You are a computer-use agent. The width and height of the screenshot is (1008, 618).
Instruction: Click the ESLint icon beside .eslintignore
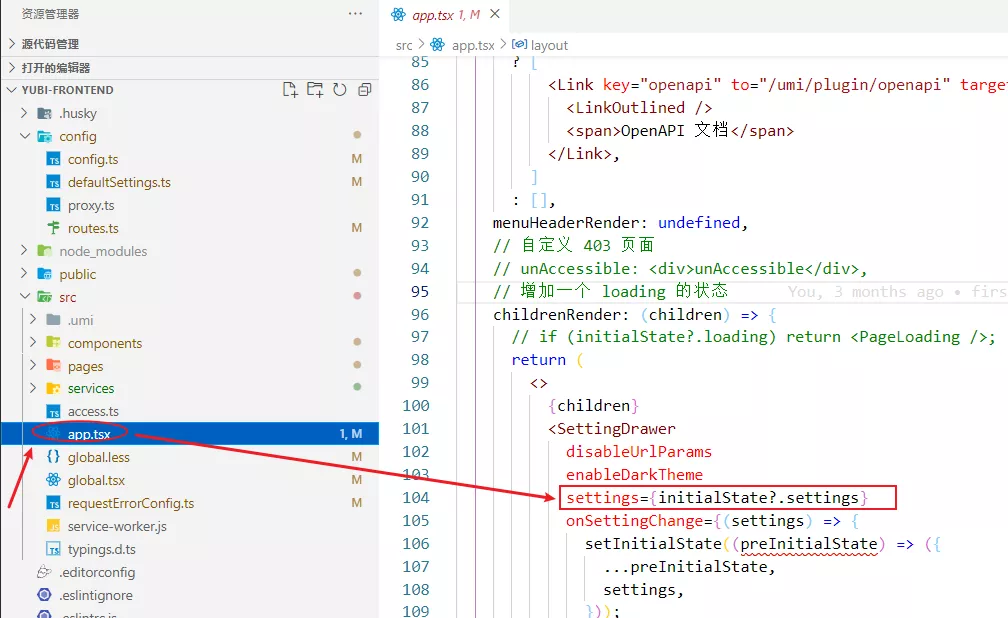click(44, 595)
